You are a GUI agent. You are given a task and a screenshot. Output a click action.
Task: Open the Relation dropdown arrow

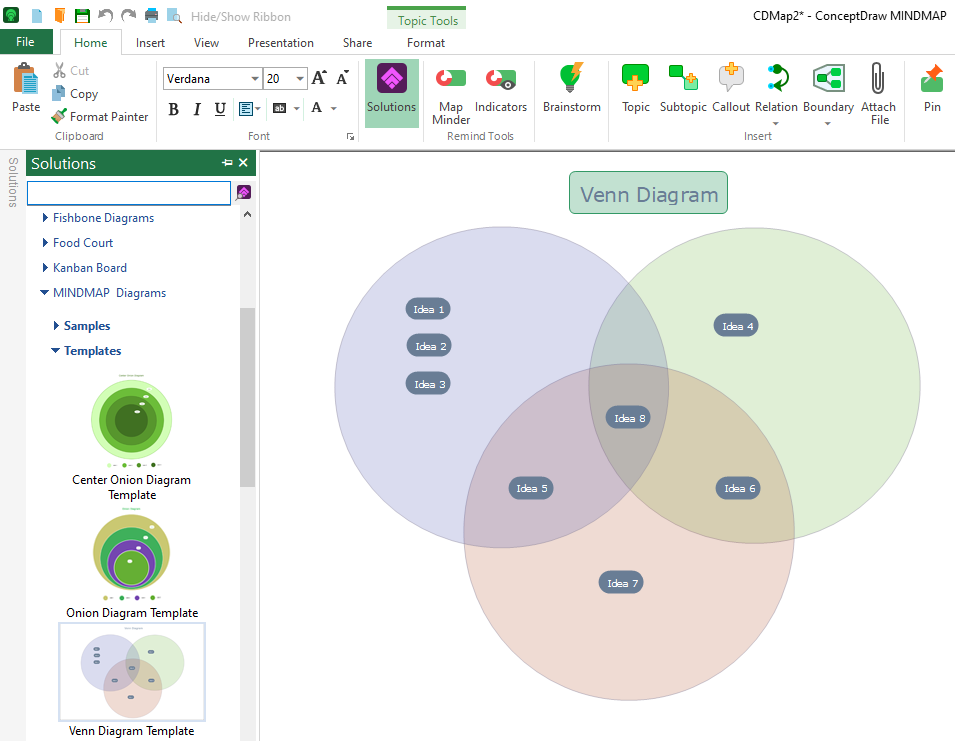(776, 124)
